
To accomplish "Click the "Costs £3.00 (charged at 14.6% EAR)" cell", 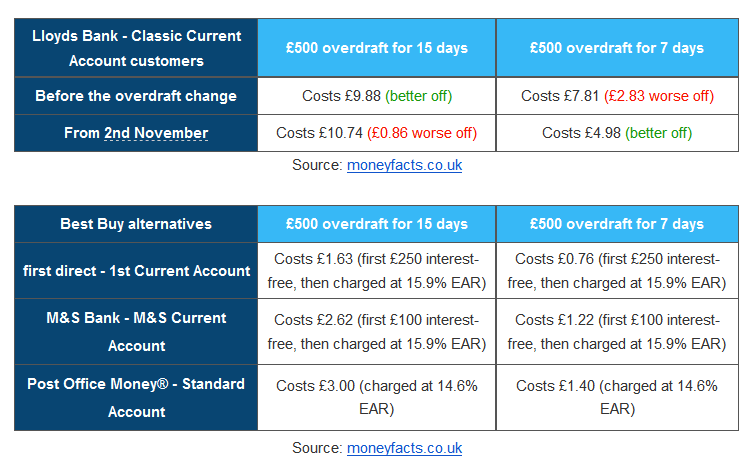I will pos(377,397).
